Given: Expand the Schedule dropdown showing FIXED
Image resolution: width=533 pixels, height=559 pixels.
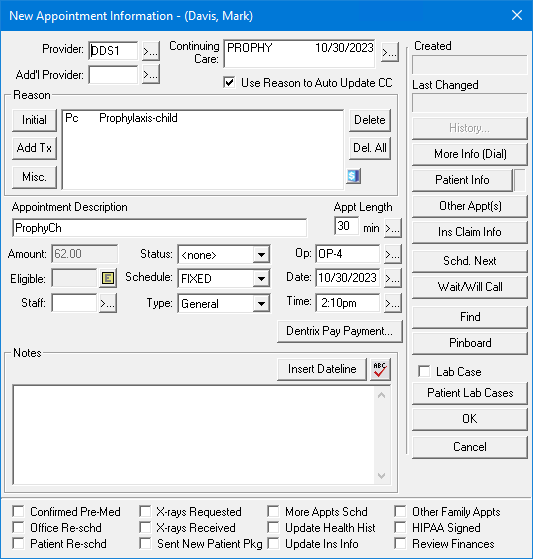Looking at the screenshot, I should click(261, 278).
